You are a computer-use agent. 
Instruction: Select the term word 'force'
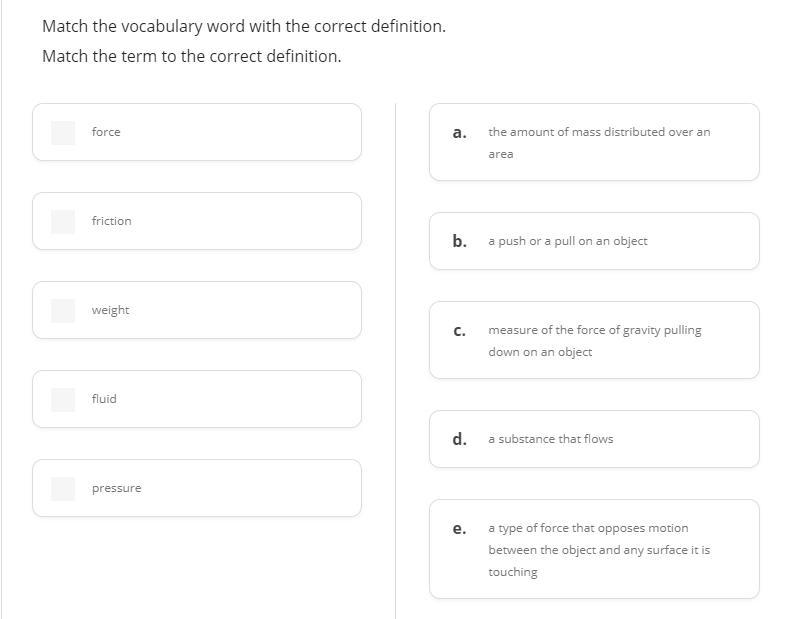tap(106, 132)
